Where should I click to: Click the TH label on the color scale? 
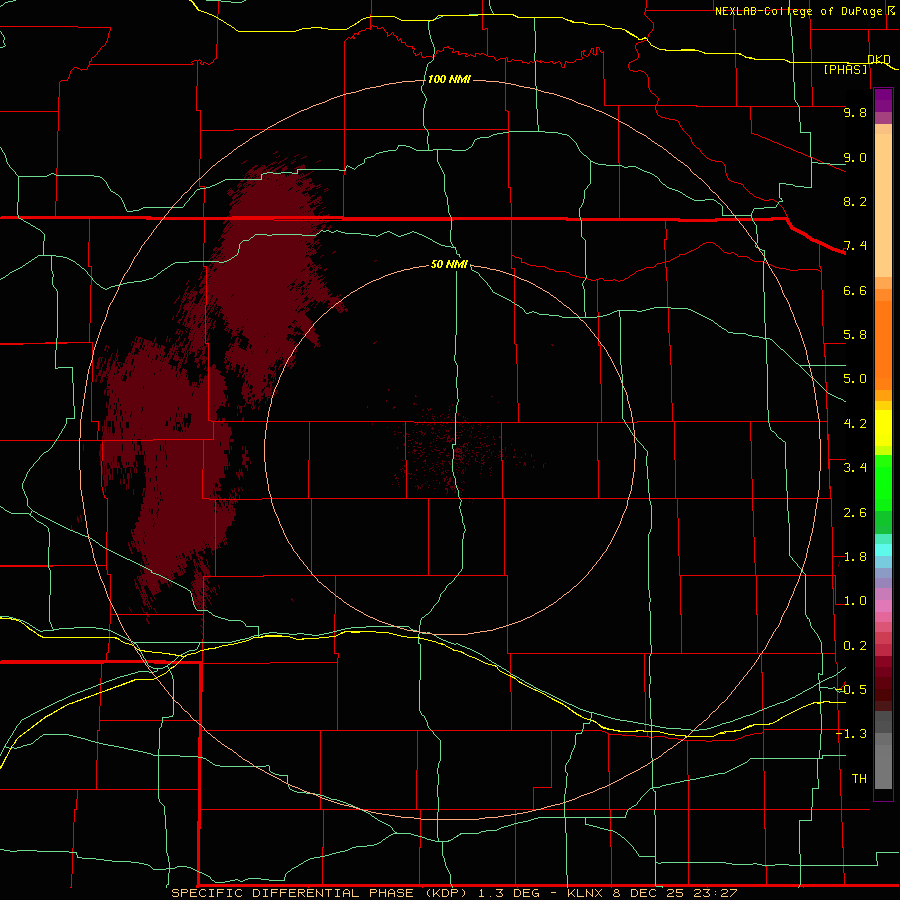pos(859,779)
